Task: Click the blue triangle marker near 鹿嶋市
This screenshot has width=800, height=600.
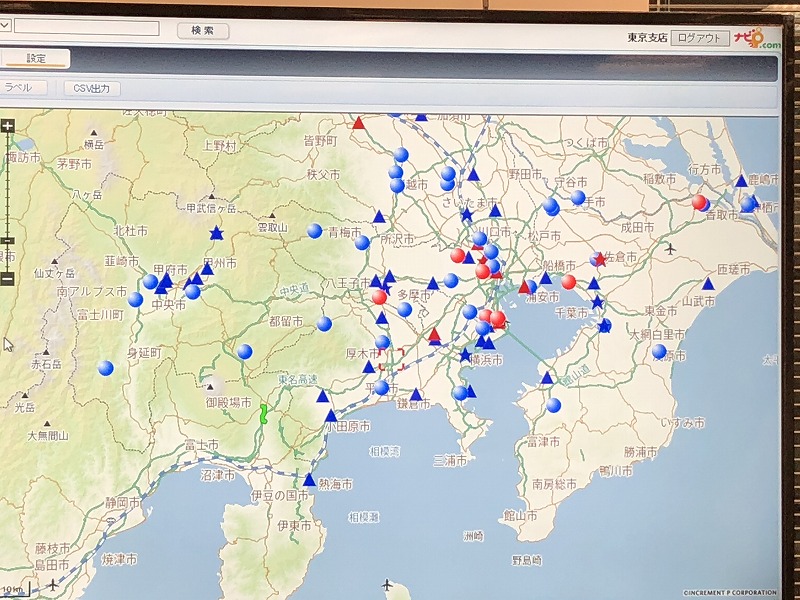Action: click(x=741, y=181)
